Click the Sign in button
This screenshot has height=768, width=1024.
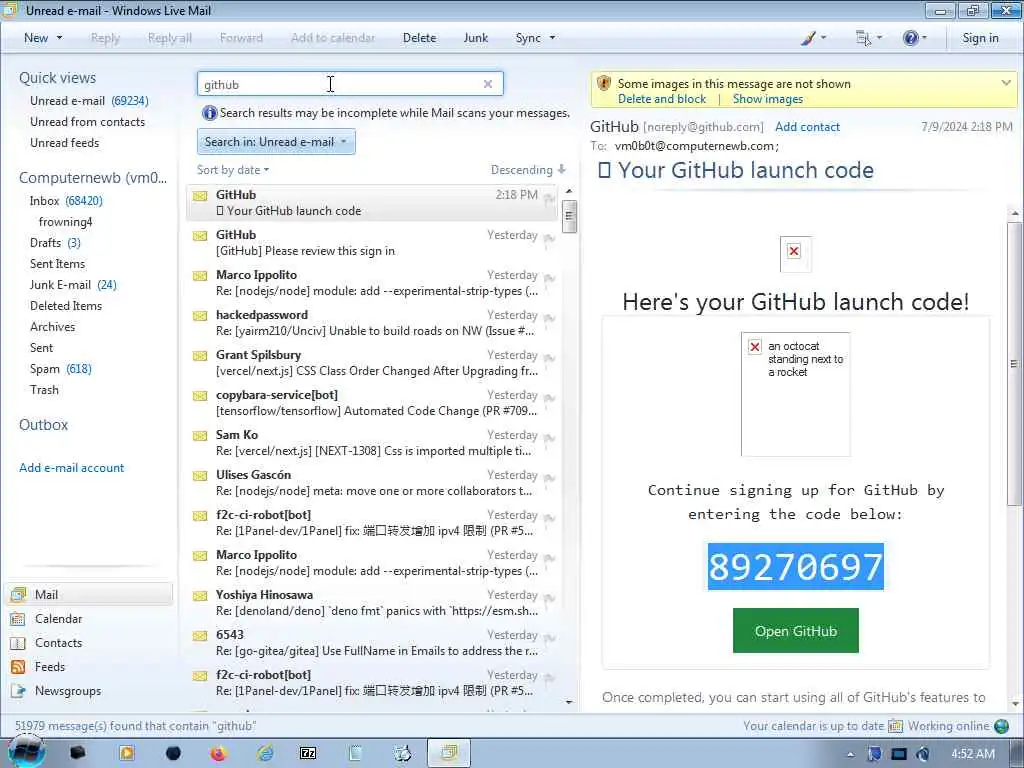[x=980, y=38]
